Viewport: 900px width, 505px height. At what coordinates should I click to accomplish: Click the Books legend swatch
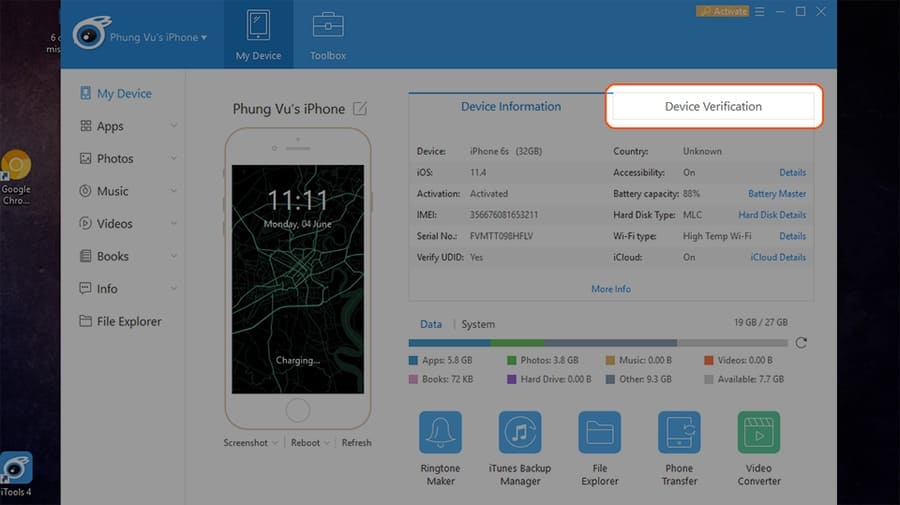(x=413, y=379)
